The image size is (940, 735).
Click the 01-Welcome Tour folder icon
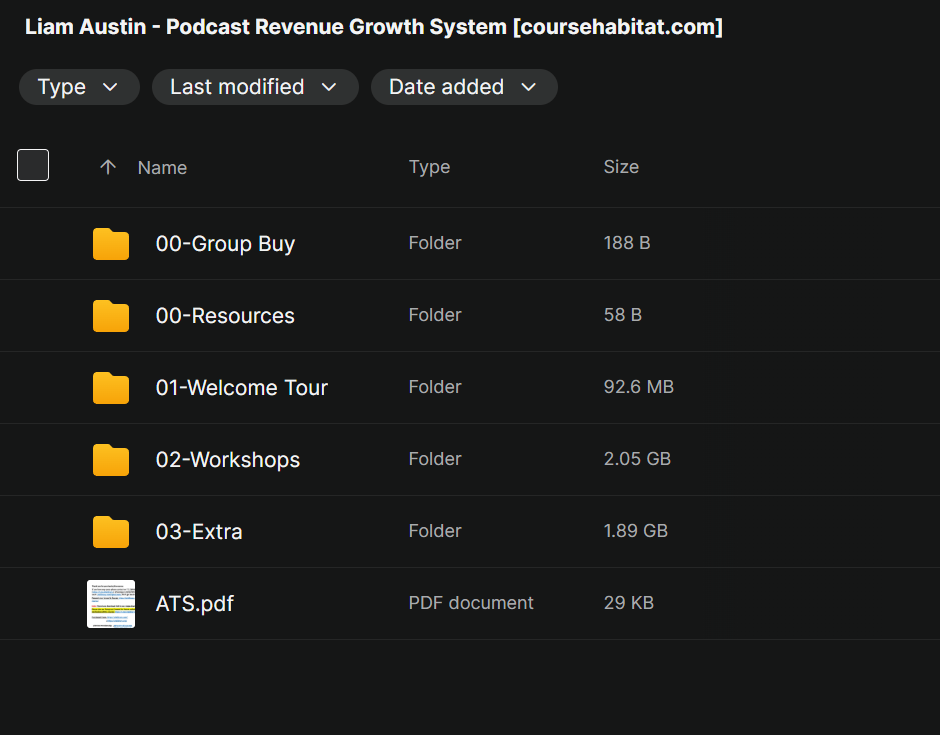(111, 388)
